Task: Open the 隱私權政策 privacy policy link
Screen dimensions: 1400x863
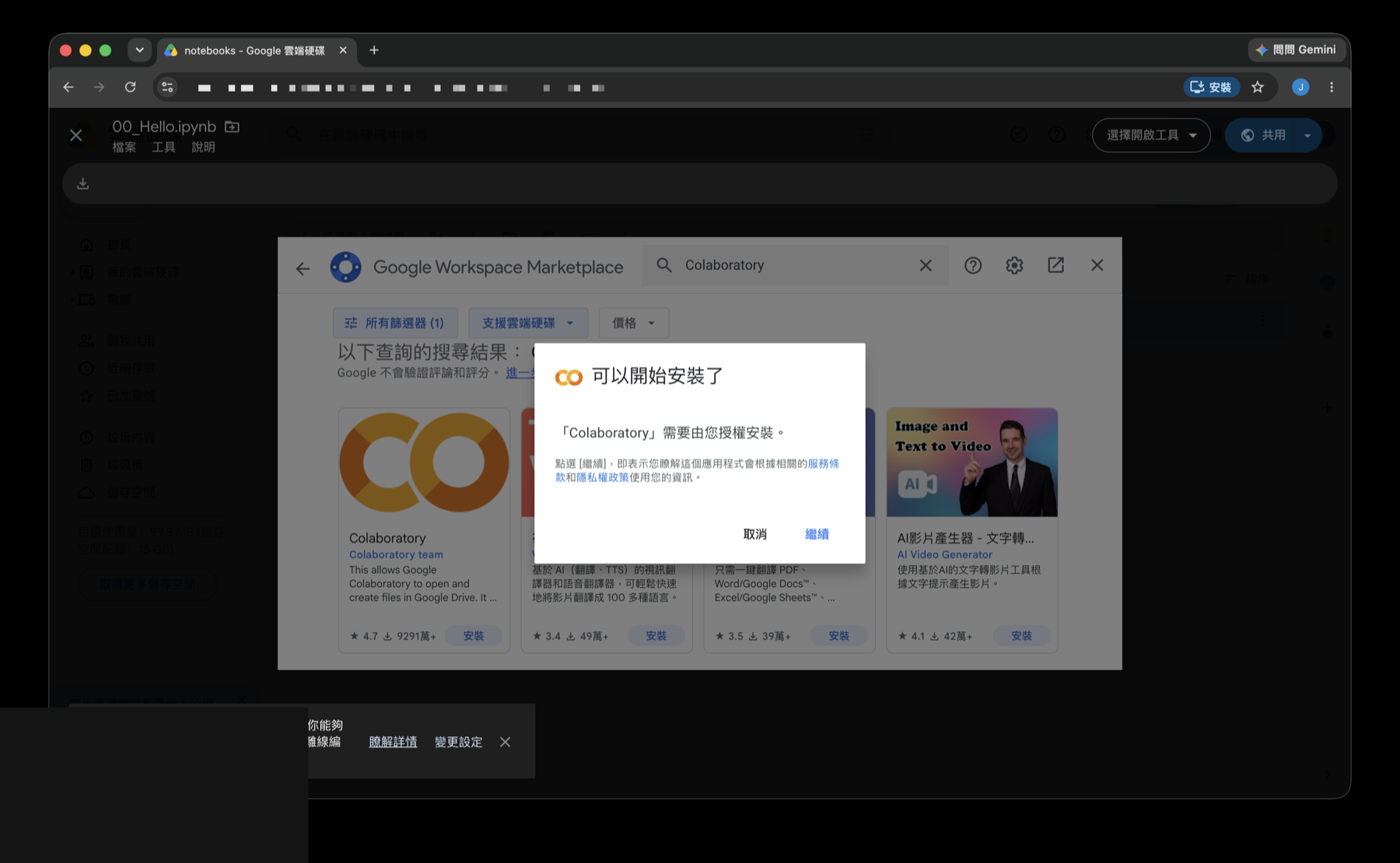Action: (603, 477)
